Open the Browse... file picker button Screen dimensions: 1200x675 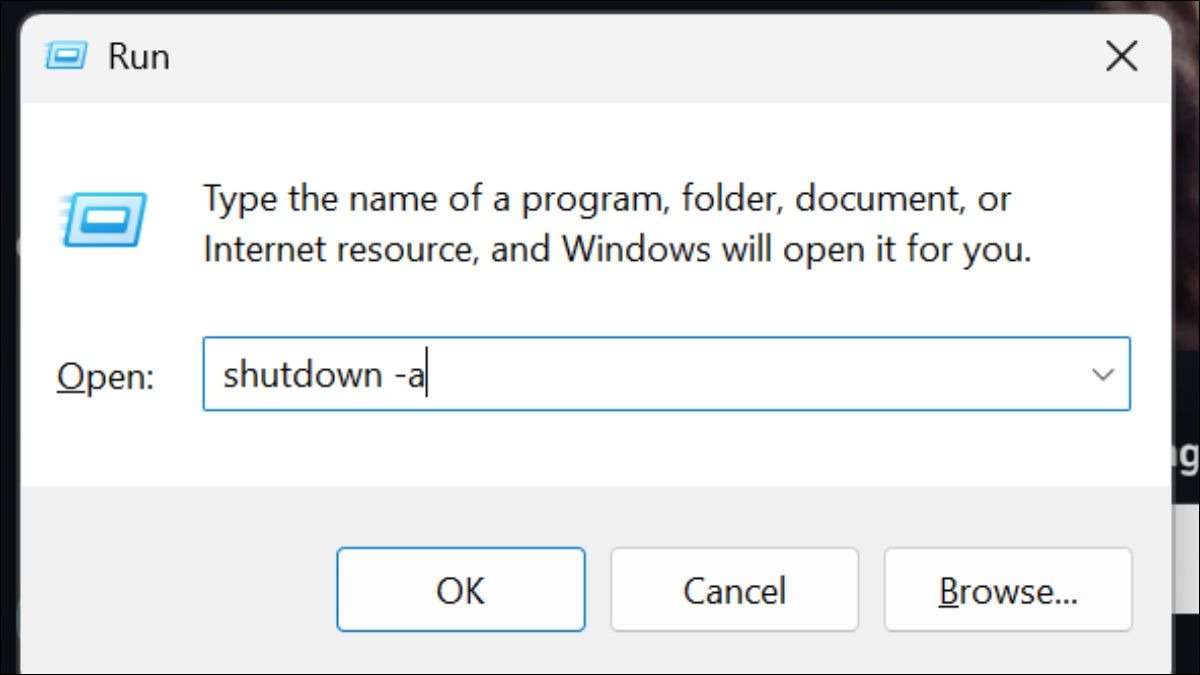tap(1008, 590)
